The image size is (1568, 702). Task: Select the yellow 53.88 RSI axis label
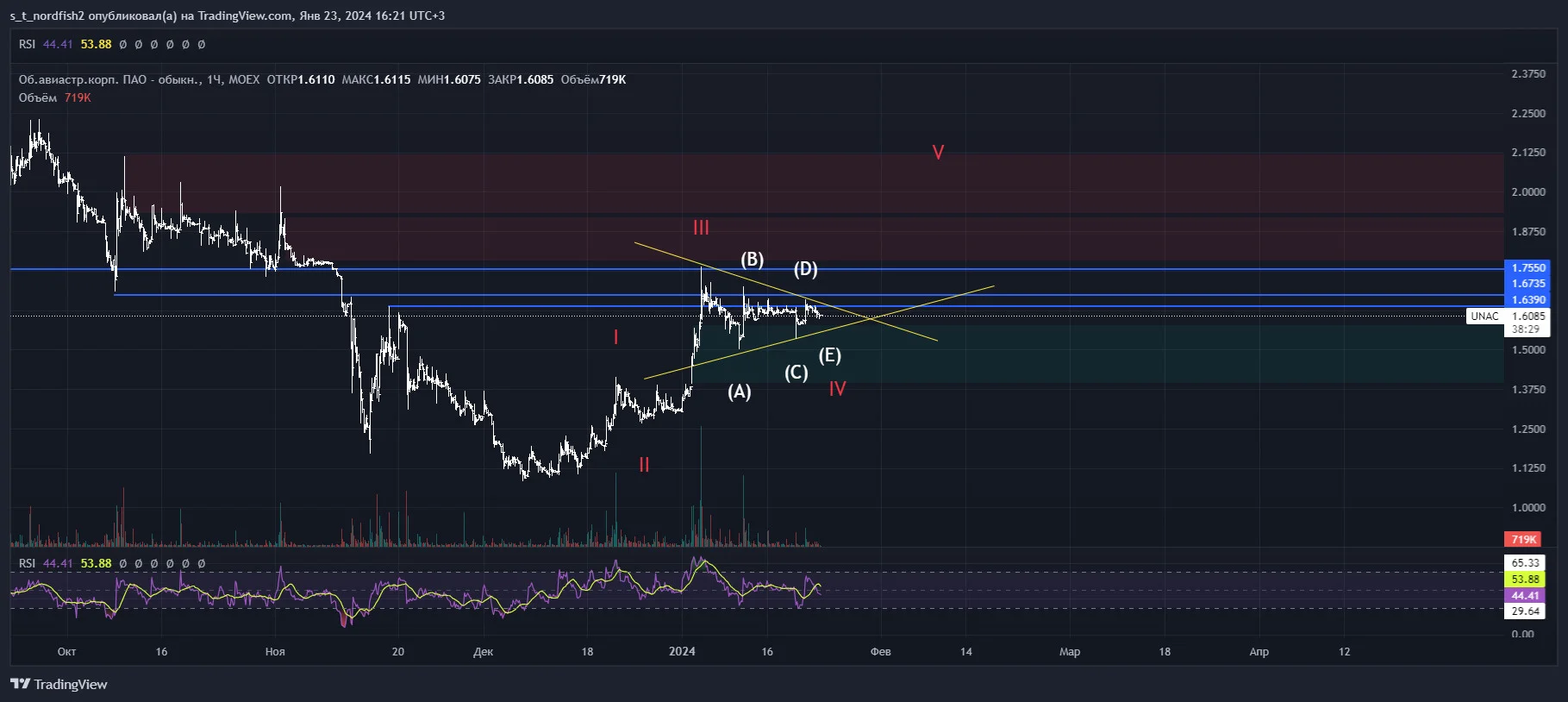pos(1525,580)
